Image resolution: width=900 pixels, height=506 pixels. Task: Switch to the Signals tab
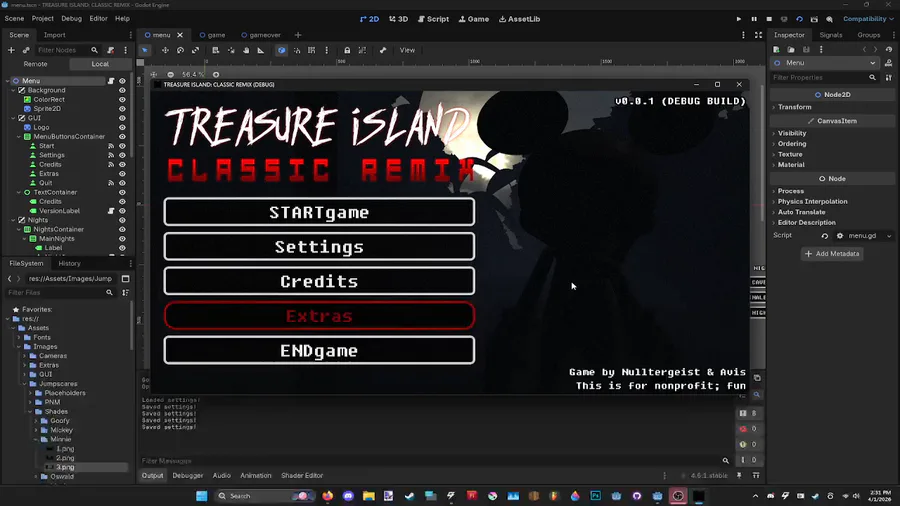(831, 35)
